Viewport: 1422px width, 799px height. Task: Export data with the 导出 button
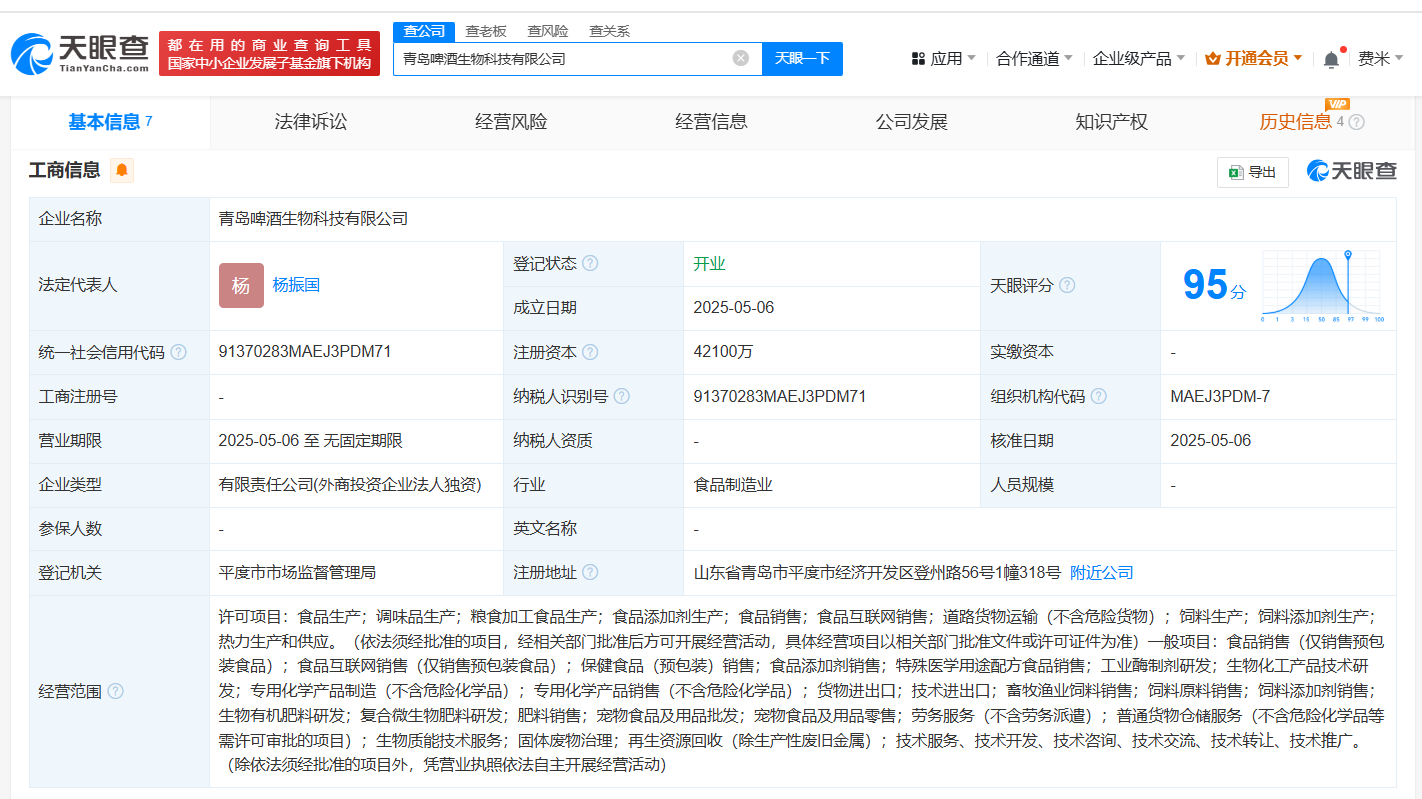point(1252,172)
